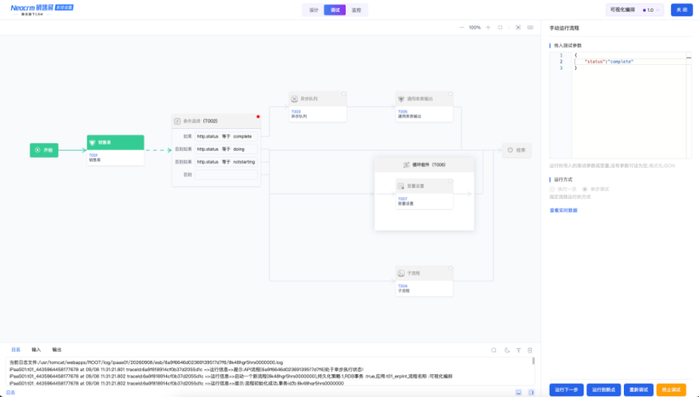Viewport: 700px width, 397px height.
Task: Switch to the 设计 tab
Action: coord(314,10)
